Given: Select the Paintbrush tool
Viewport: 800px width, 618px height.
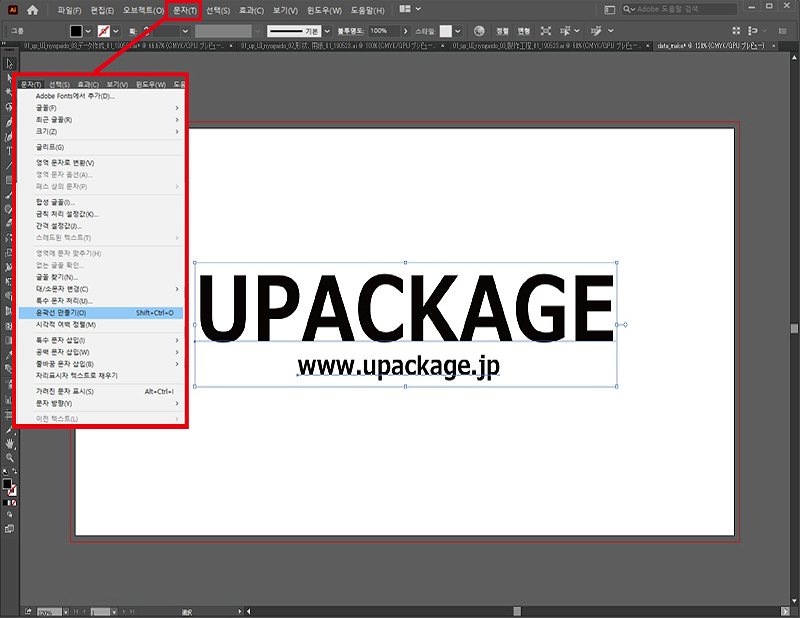Looking at the screenshot, I should pyautogui.click(x=9, y=194).
